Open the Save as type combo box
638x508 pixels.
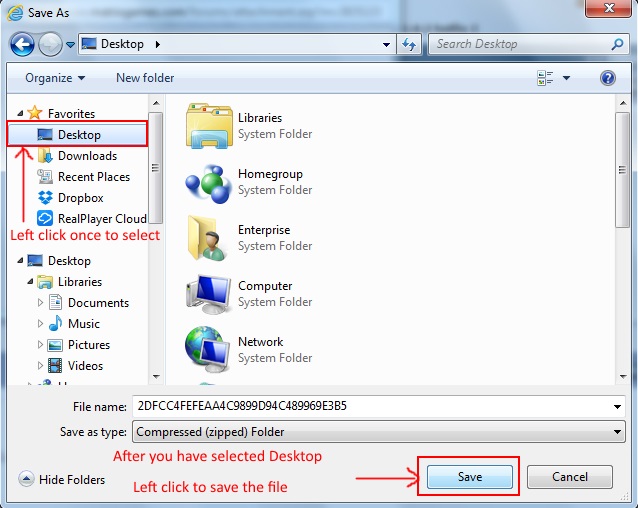coord(378,432)
